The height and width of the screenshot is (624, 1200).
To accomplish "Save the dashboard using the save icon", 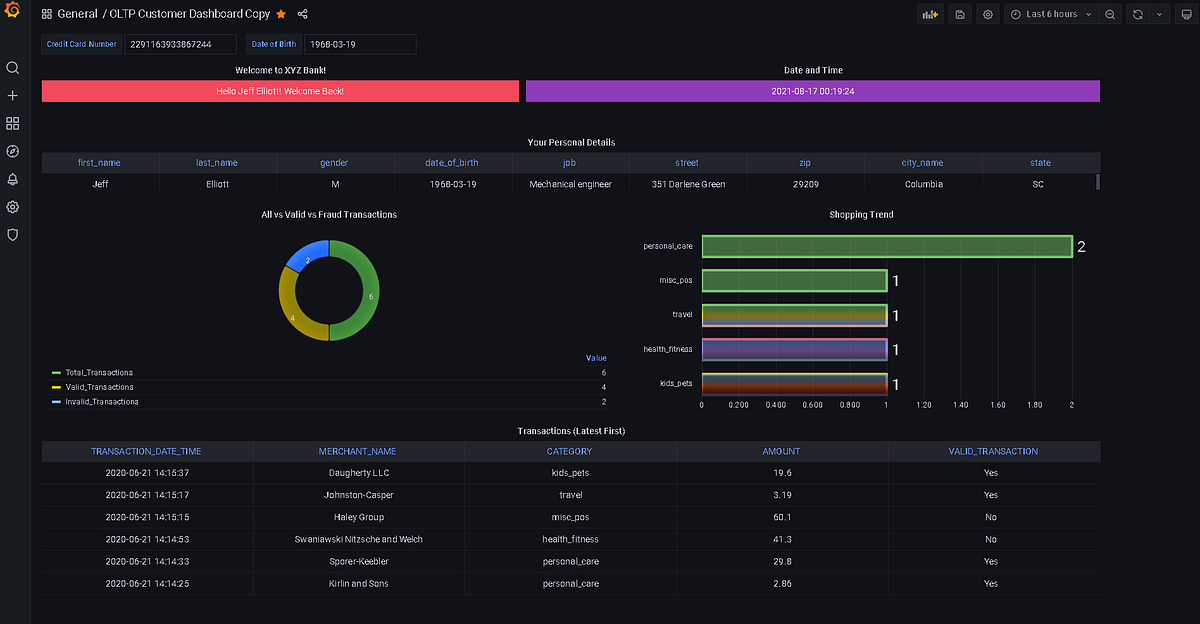I will (960, 14).
